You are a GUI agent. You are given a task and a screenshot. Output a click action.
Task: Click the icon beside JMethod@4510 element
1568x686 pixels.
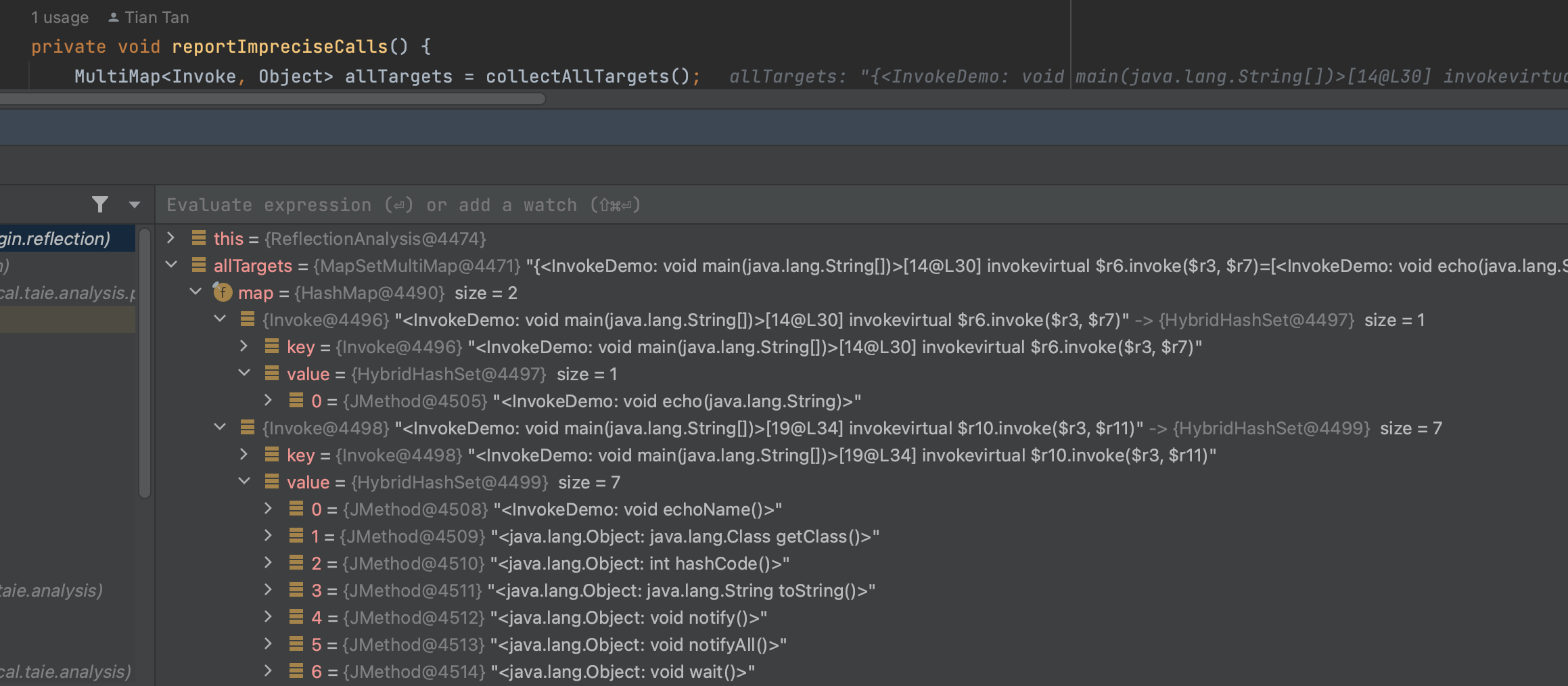click(x=296, y=562)
